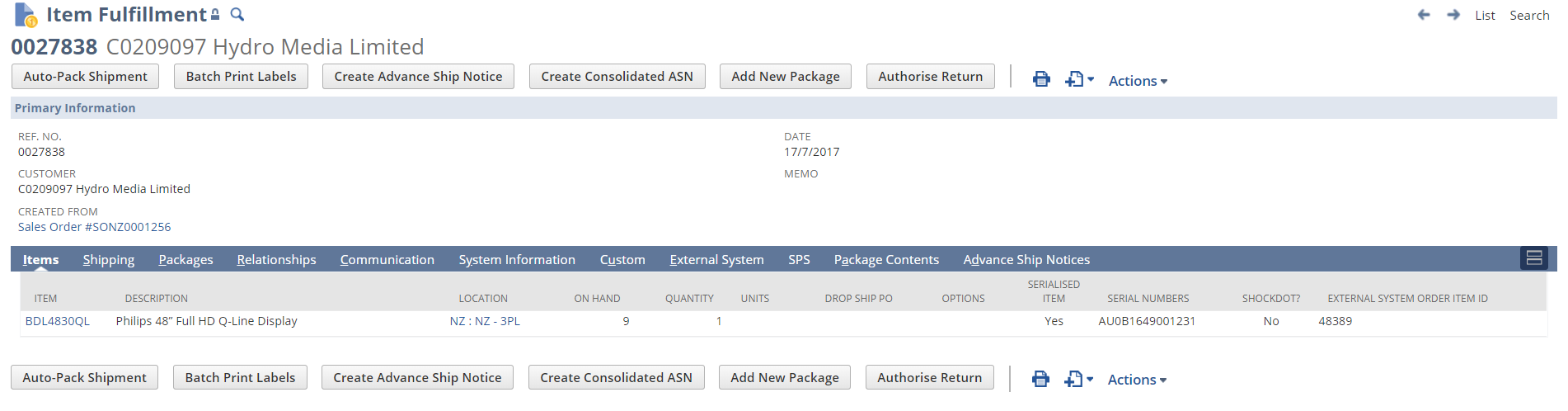Switch to the Shipping tab
This screenshot has height=411, width=1568.
pyautogui.click(x=109, y=260)
